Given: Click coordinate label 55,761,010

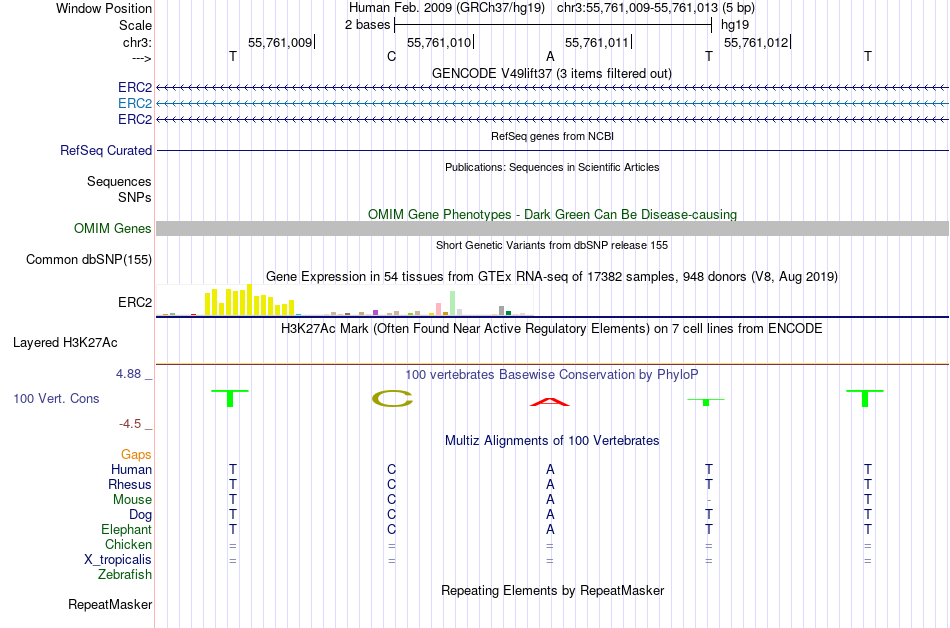Looking at the screenshot, I should click(x=439, y=42).
